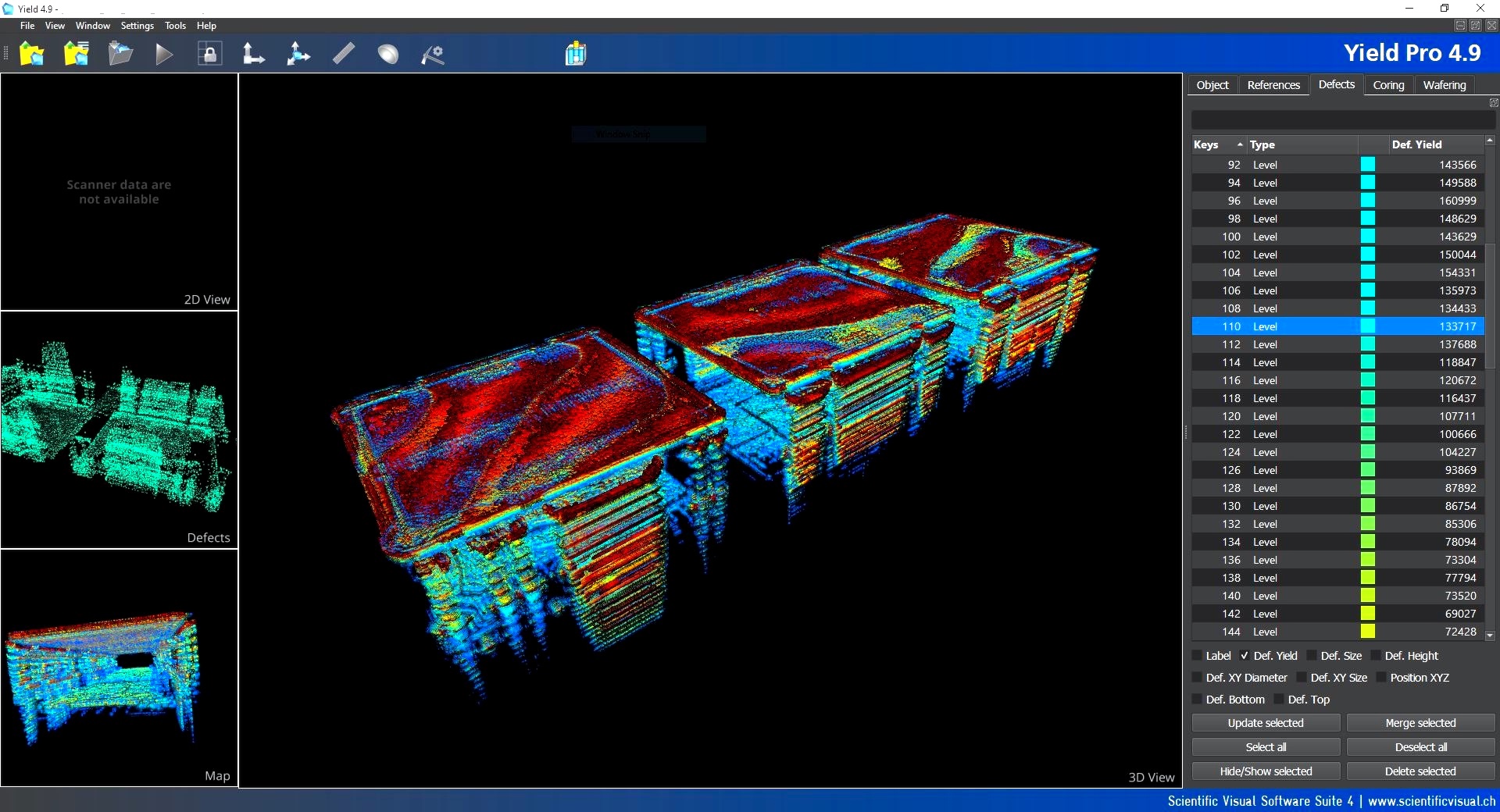Image resolution: width=1500 pixels, height=812 pixels.
Task: Click the scroll down arrow of defects list
Action: 1490,636
